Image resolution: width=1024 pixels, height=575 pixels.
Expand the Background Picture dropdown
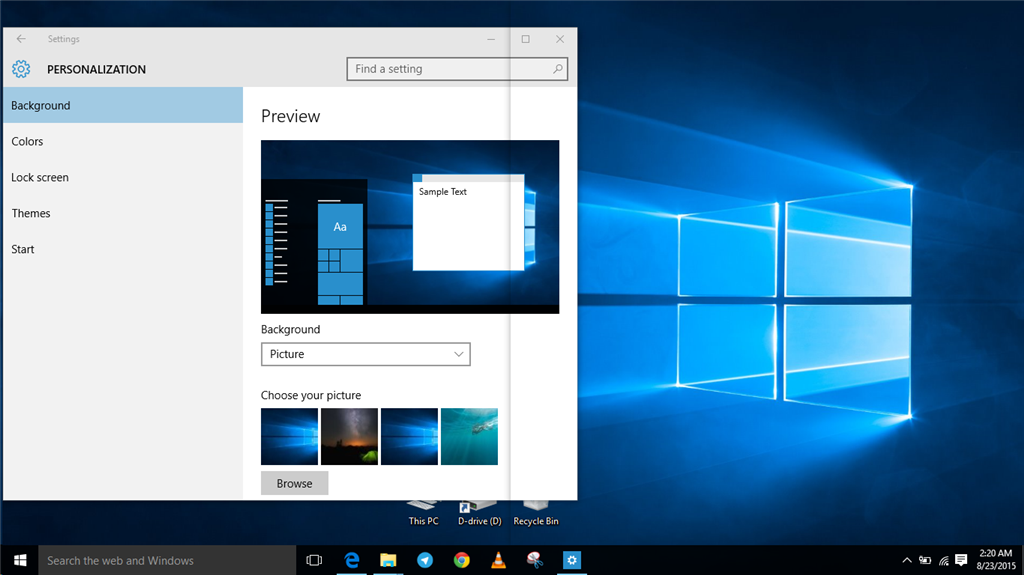[x=366, y=354]
